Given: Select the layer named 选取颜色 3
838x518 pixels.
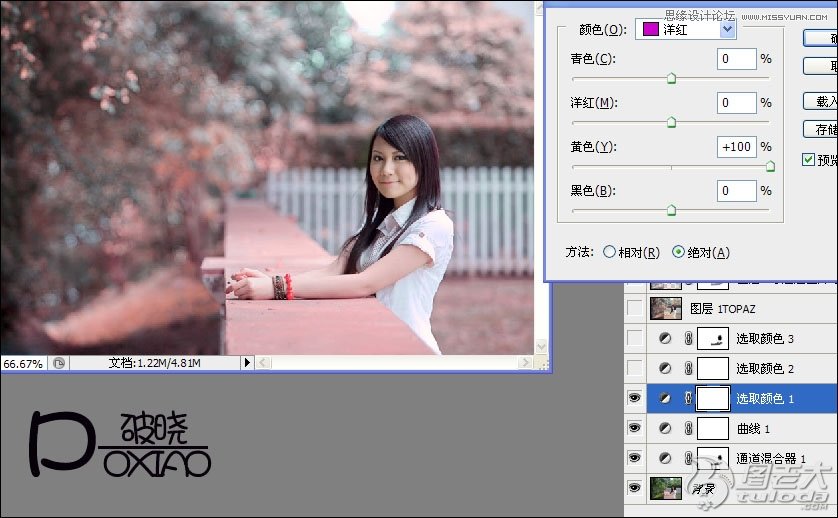Looking at the screenshot, I should coord(765,338).
